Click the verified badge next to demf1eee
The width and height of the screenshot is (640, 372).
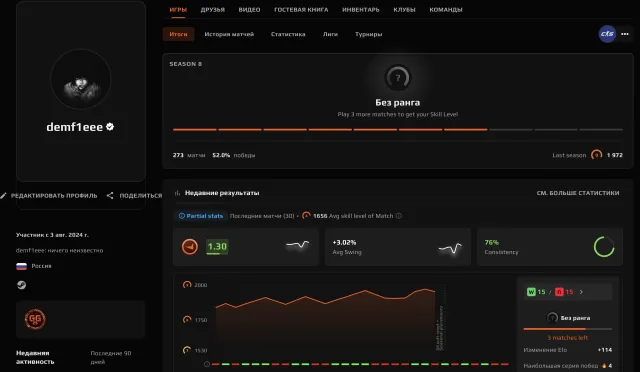(x=110, y=127)
